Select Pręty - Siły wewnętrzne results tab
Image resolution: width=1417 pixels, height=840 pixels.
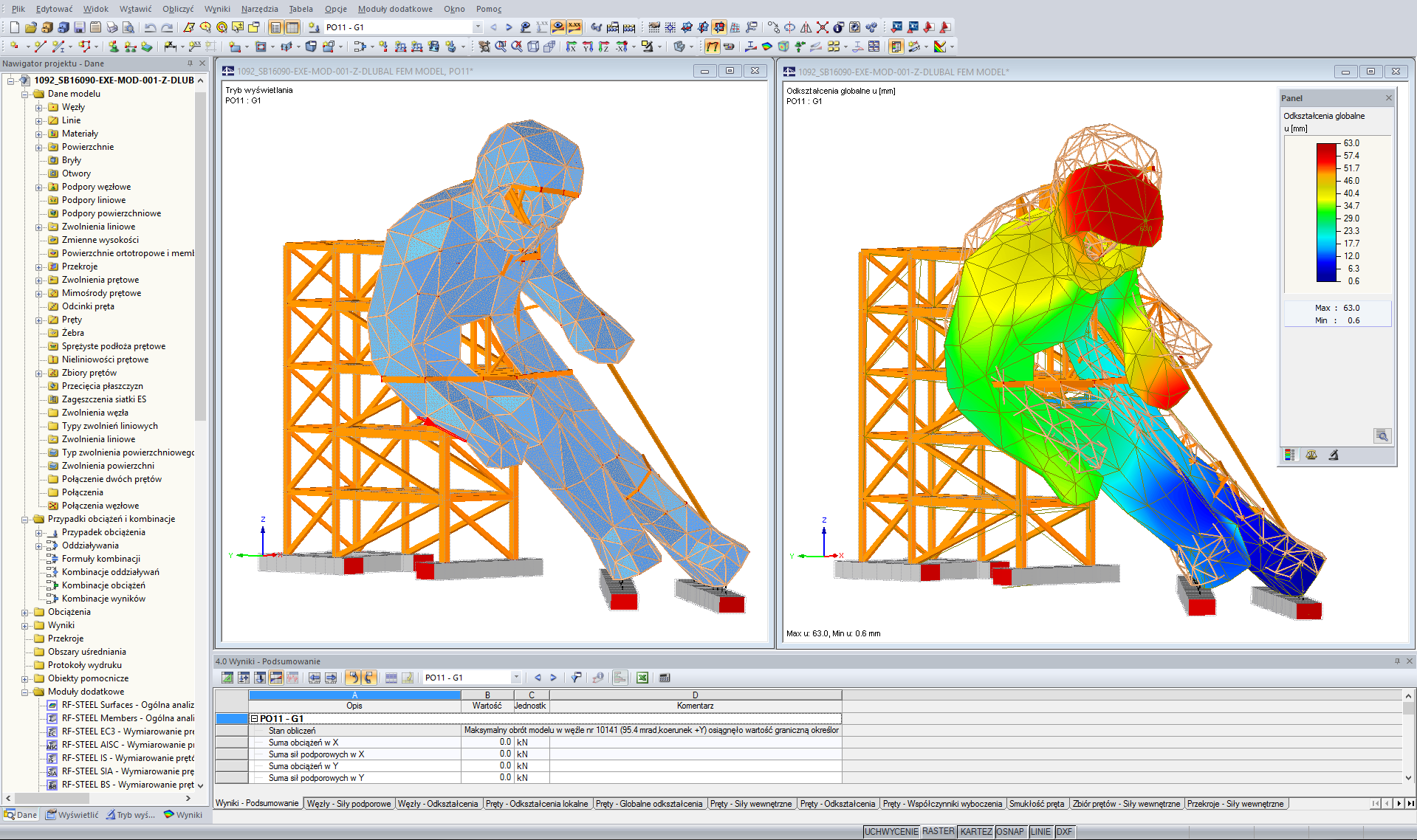751,803
